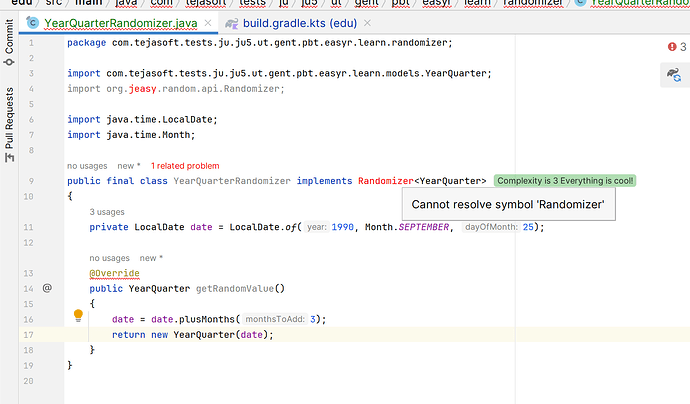Click the getRandomValue method name
The height and width of the screenshot is (404, 690).
click(235, 289)
